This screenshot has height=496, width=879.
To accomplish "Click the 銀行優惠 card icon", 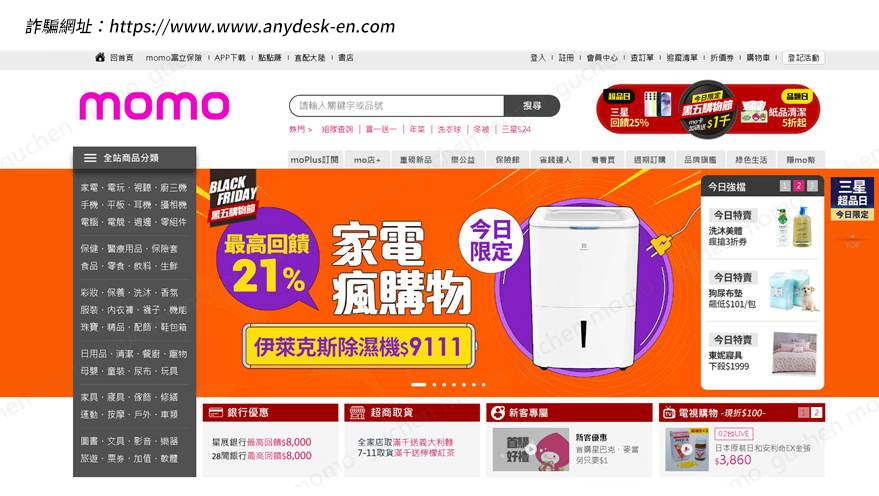I will (216, 412).
